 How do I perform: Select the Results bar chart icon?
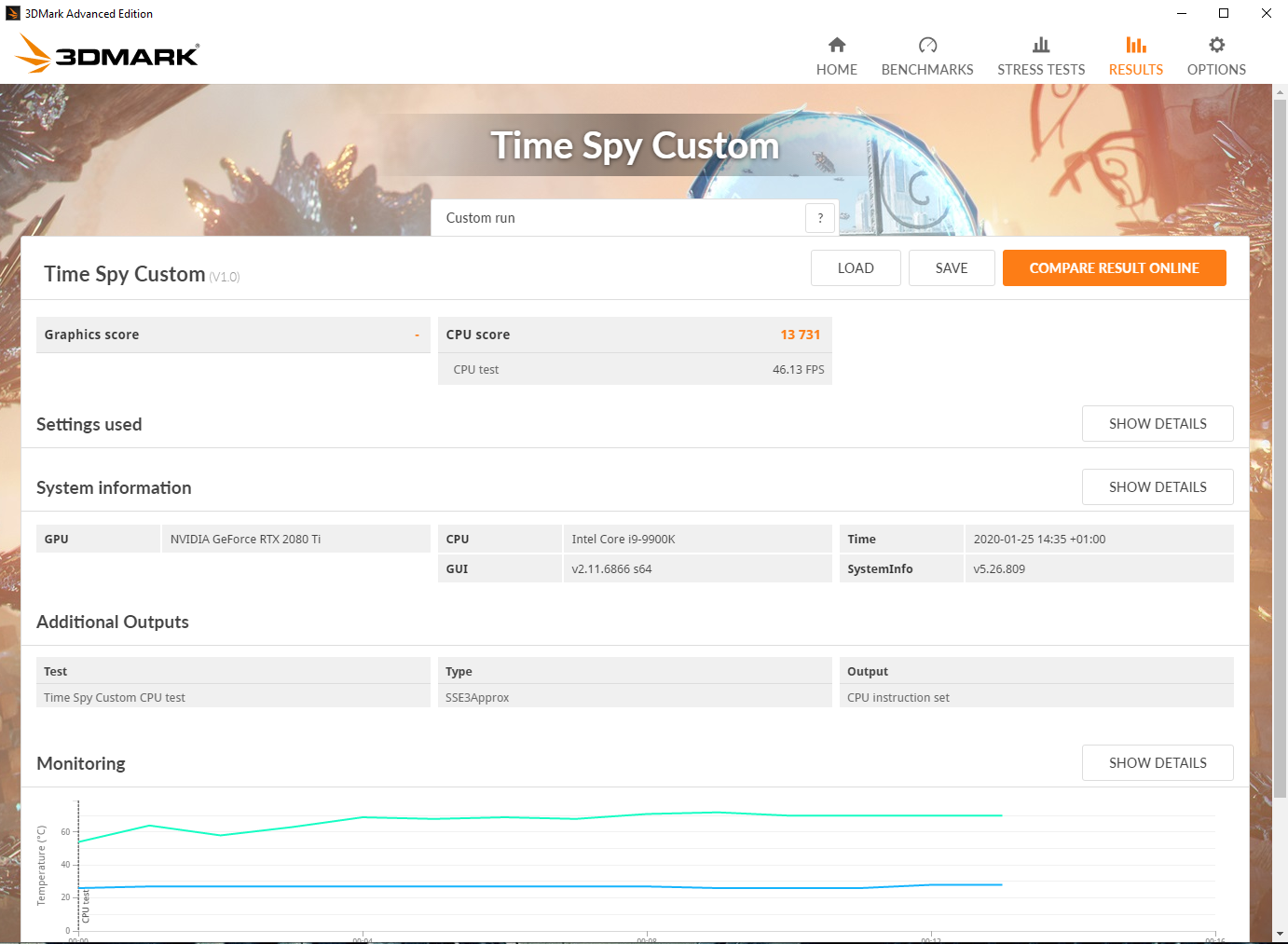[x=1136, y=45]
